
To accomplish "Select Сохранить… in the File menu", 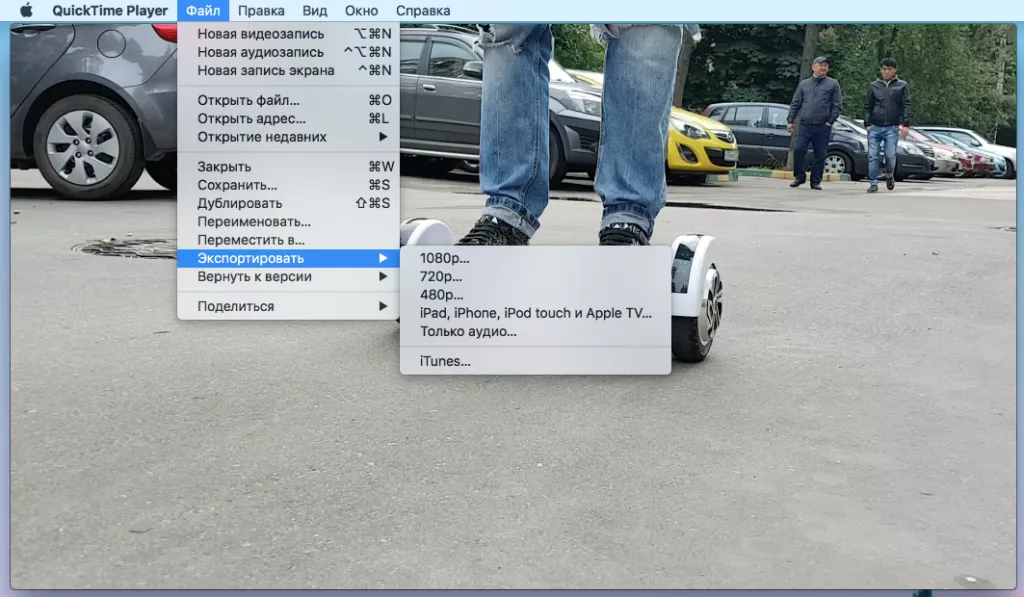I will 237,185.
